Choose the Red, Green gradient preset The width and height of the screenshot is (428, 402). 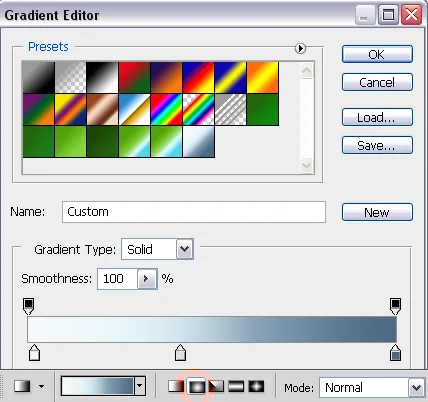[x=134, y=77]
